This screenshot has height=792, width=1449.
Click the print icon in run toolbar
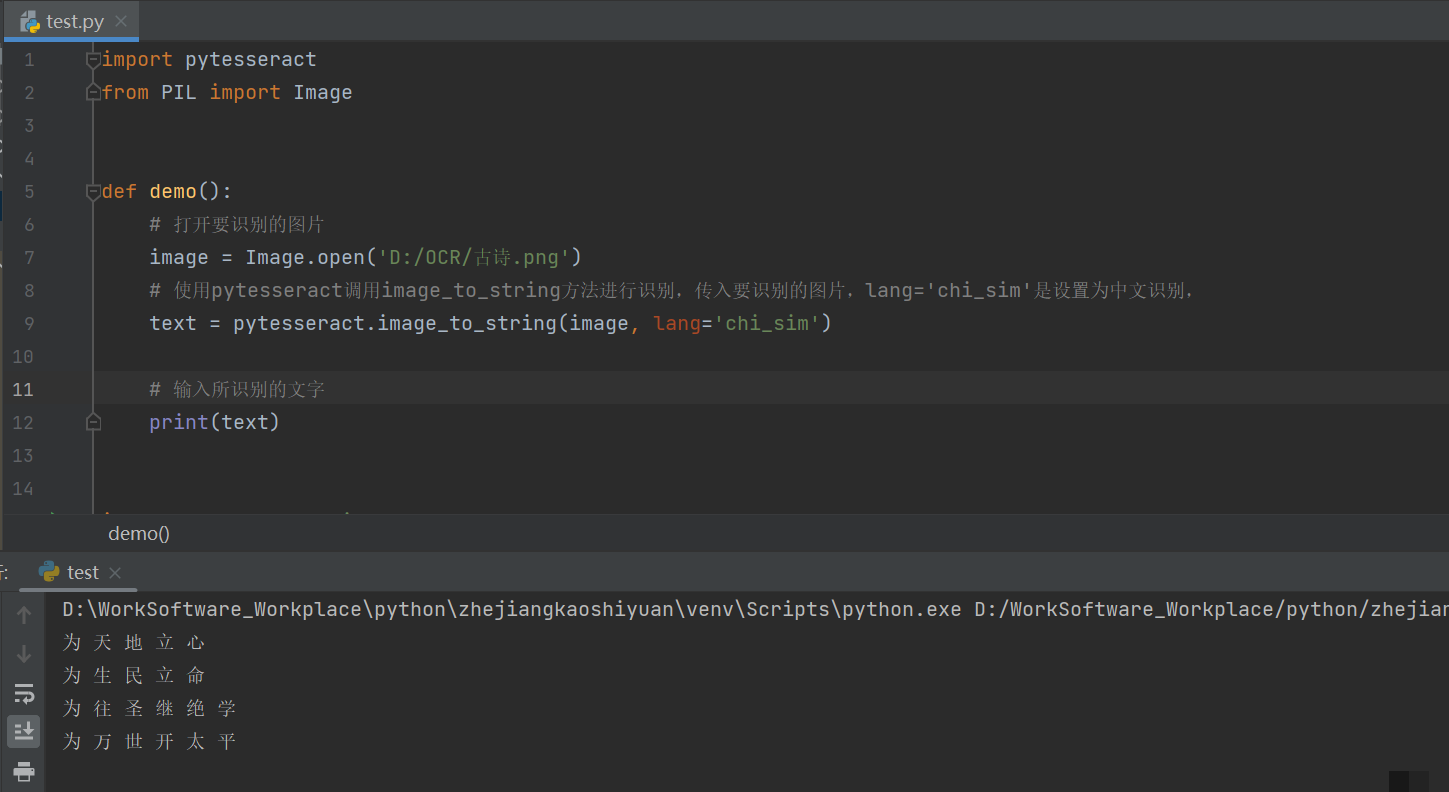[24, 771]
